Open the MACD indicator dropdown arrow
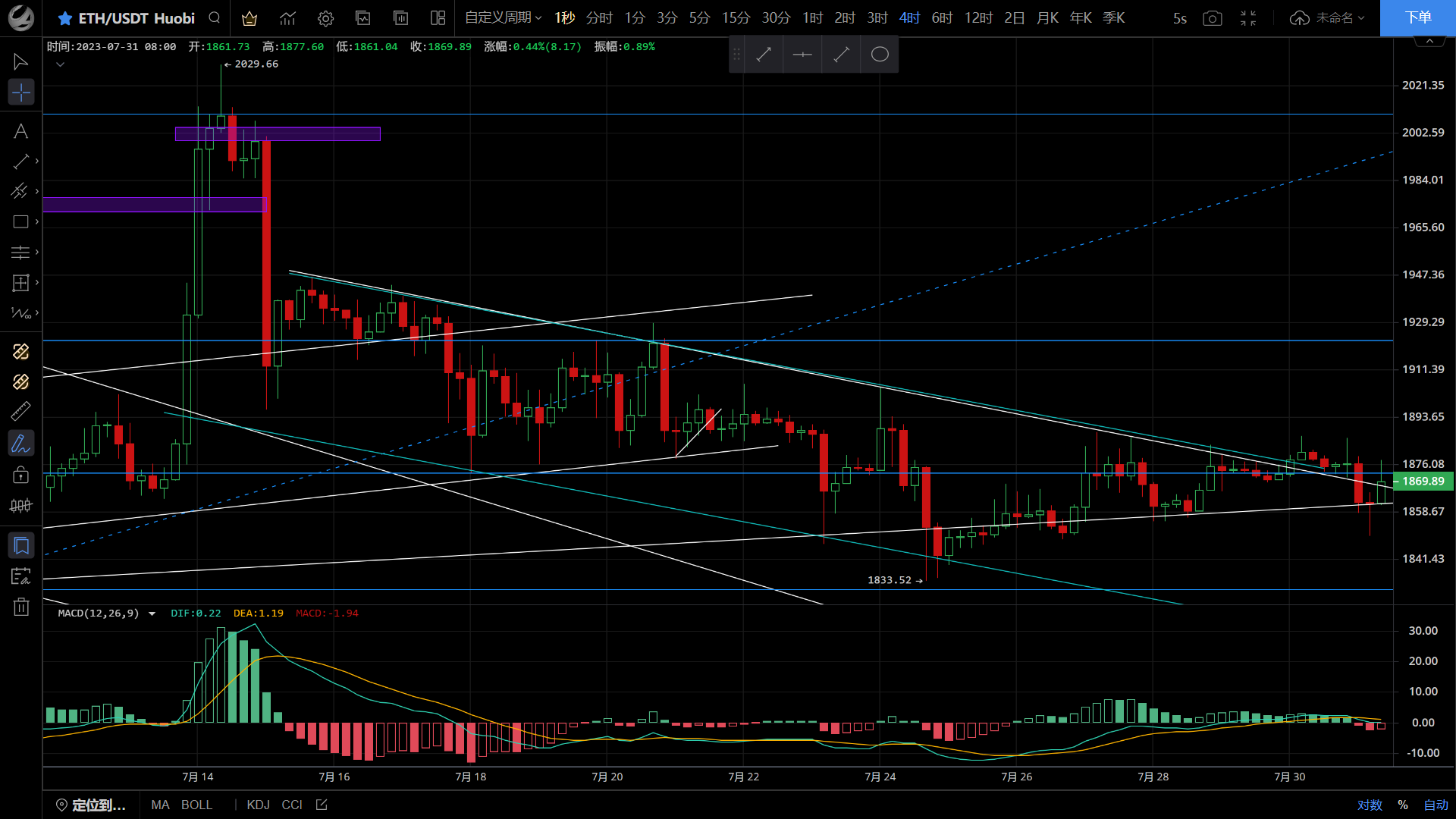 coord(152,613)
